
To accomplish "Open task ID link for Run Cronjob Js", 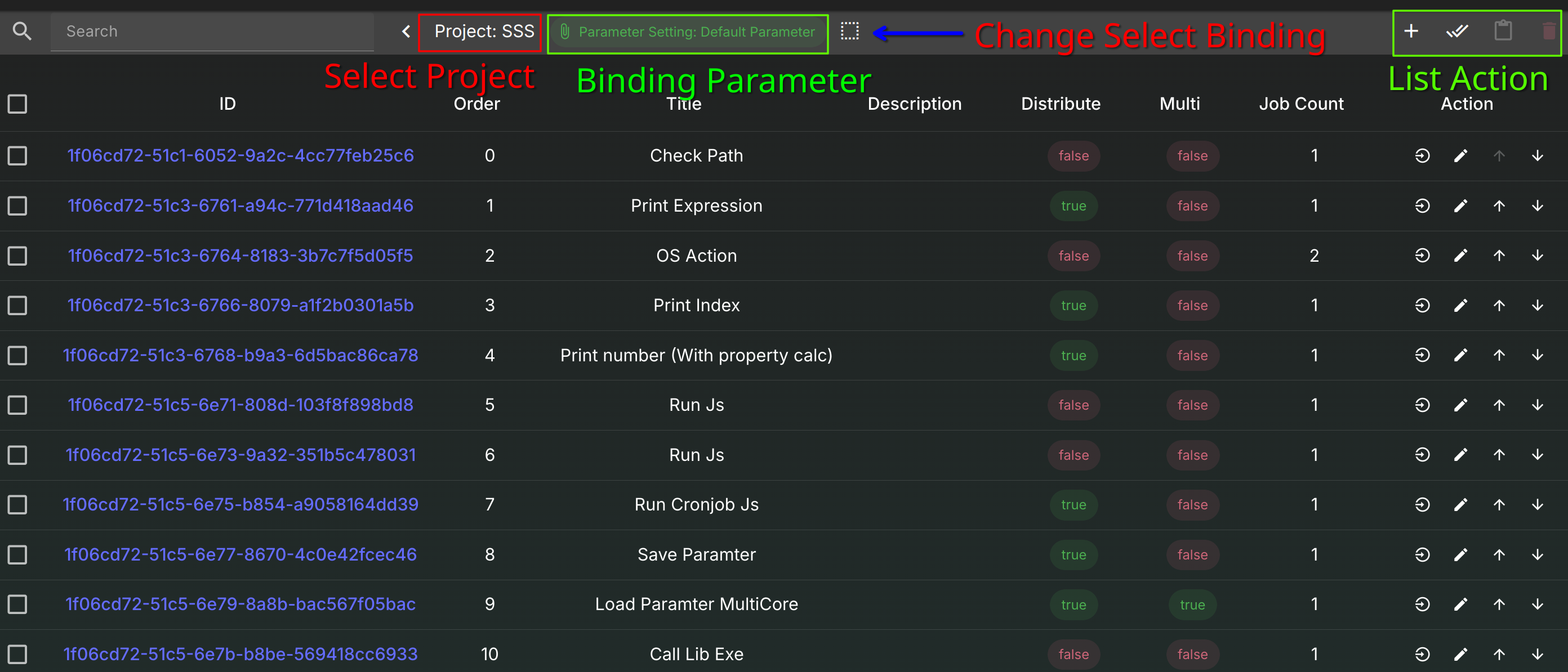I will pyautogui.click(x=240, y=505).
